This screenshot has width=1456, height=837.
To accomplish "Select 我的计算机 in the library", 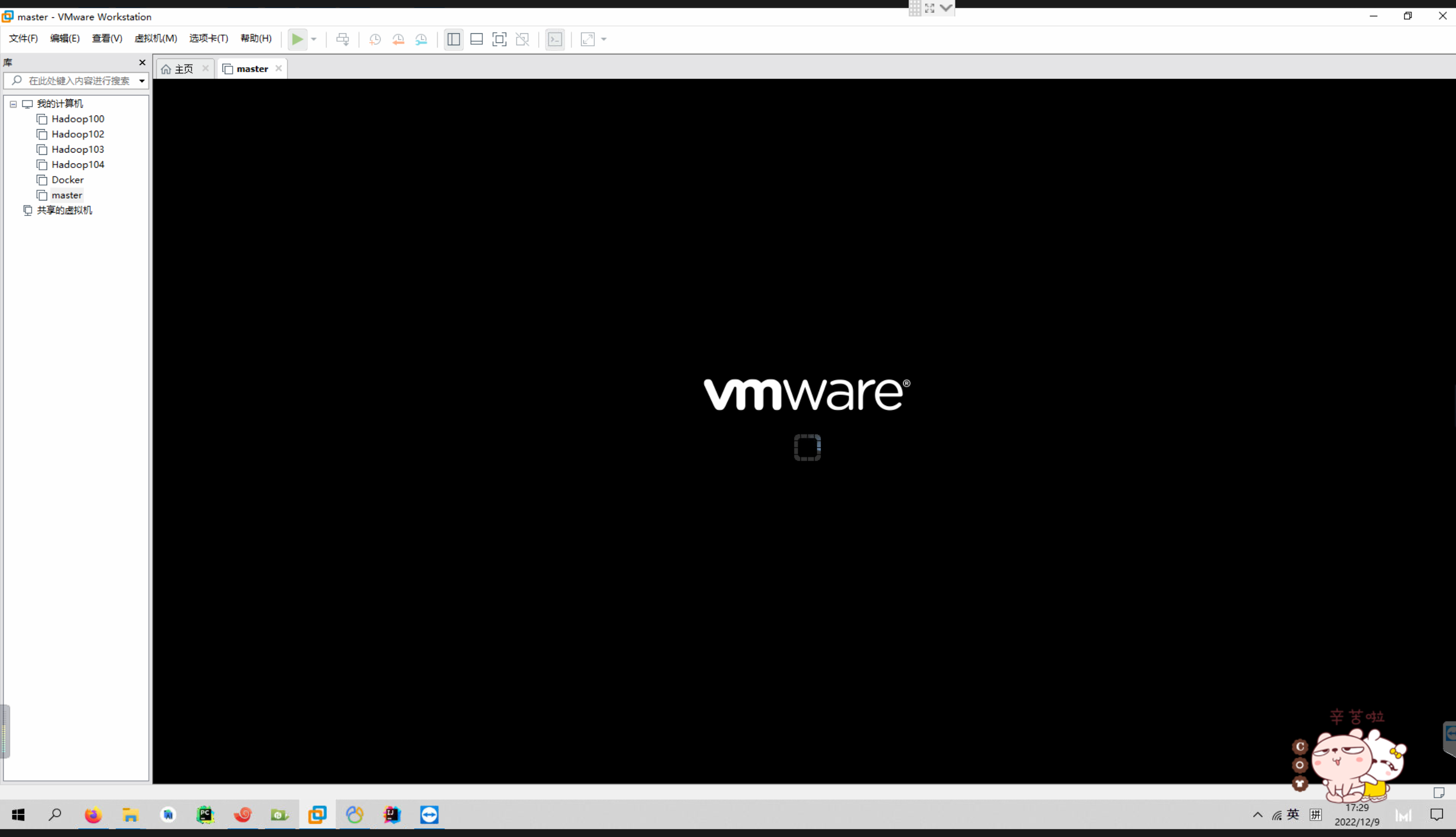I will (60, 104).
